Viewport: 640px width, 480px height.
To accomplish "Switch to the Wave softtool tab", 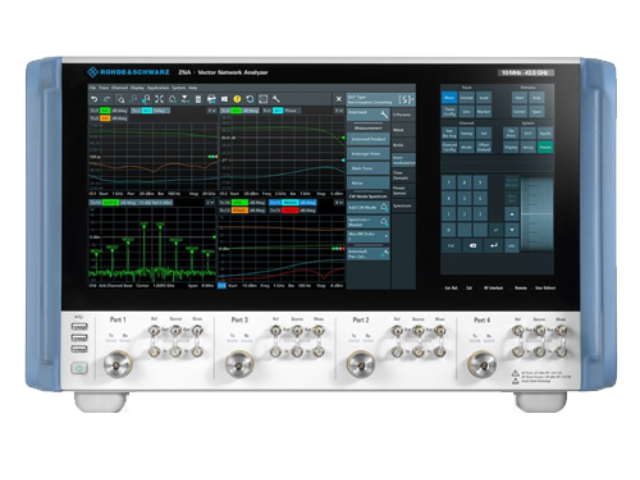I will 403,130.
